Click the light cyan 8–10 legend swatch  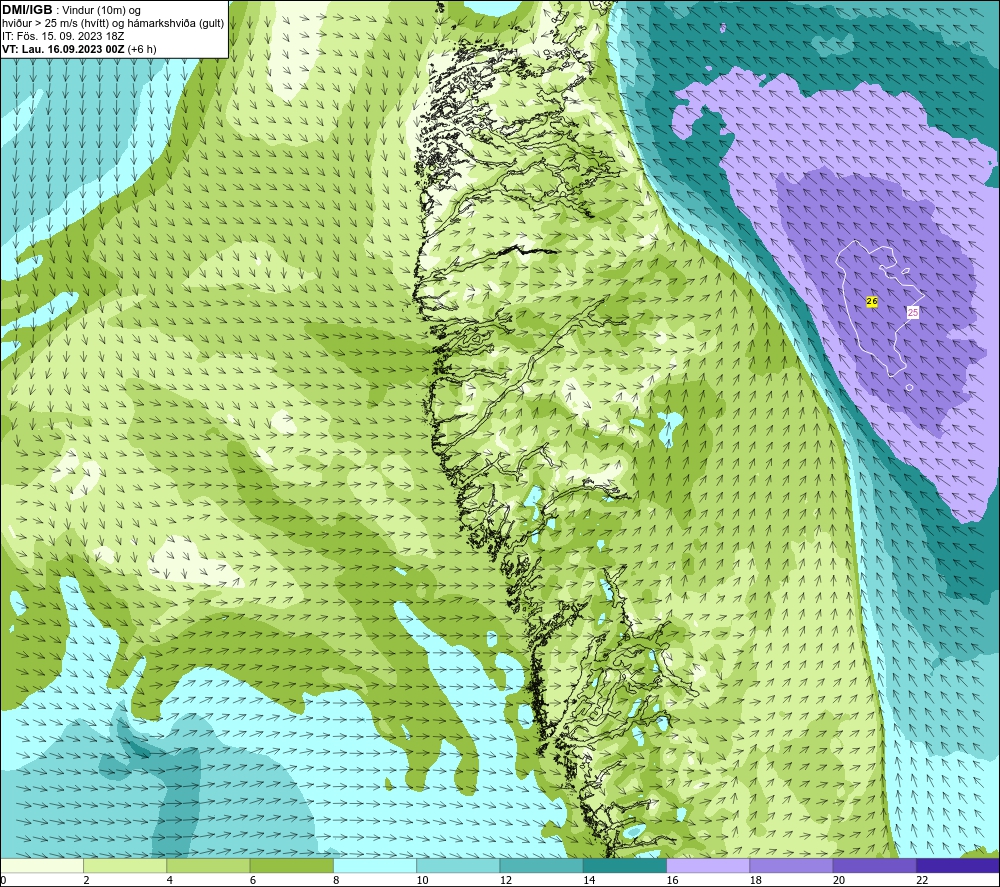pos(375,866)
